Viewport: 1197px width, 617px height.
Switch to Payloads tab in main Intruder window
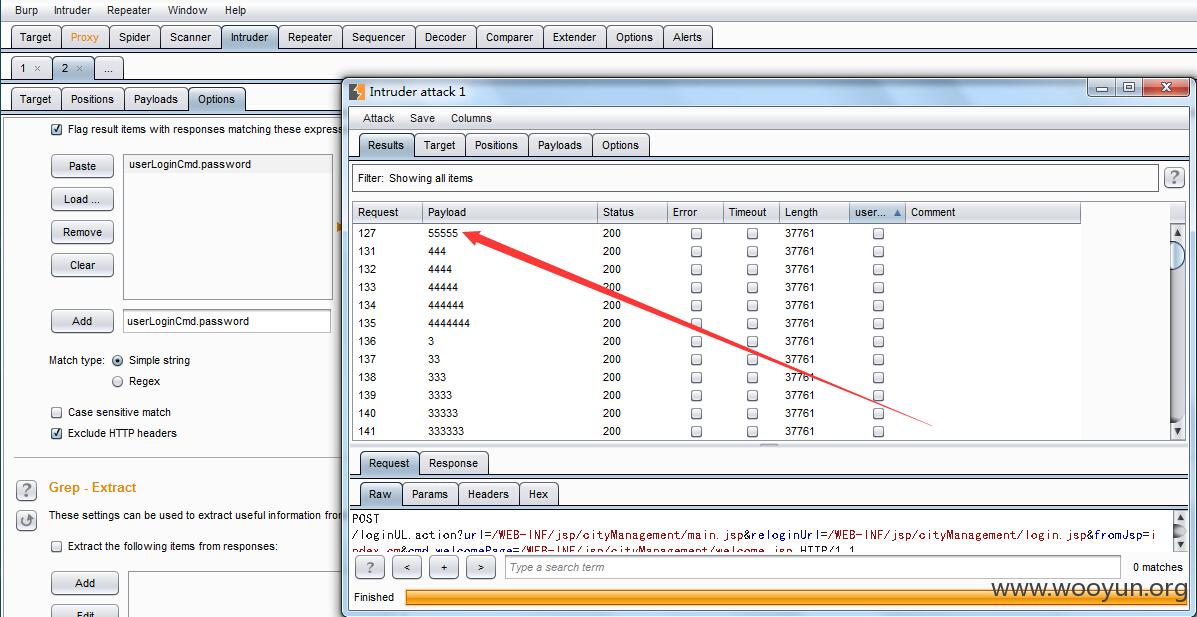(156, 99)
